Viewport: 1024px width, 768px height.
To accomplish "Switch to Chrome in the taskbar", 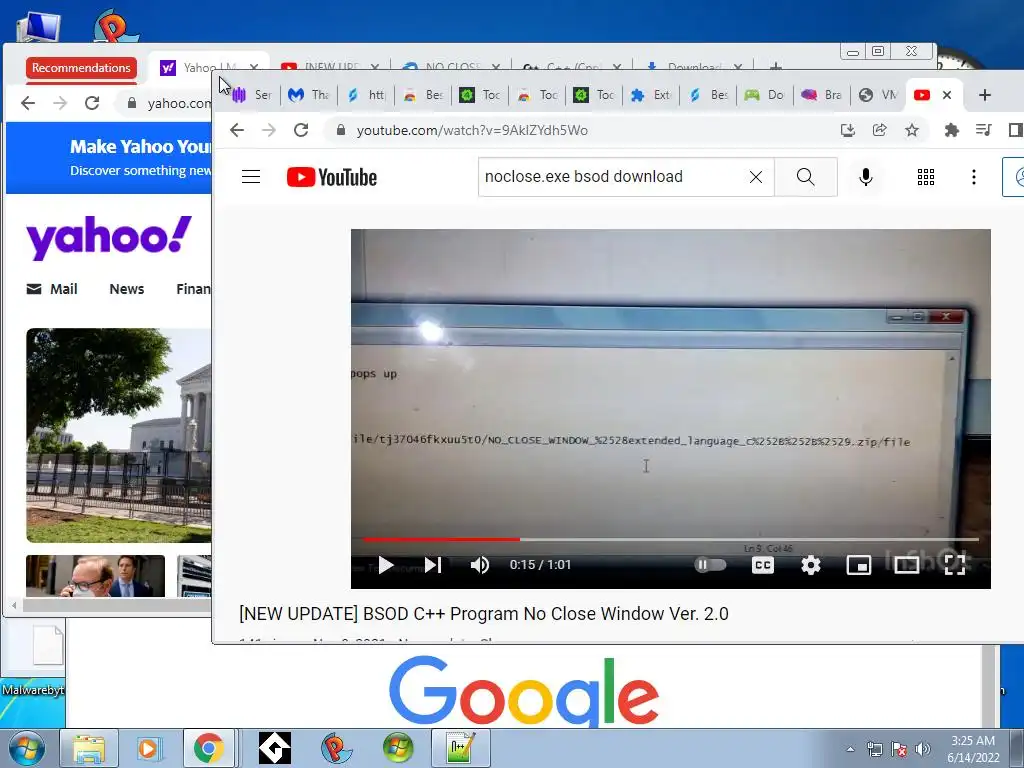I will 208,748.
